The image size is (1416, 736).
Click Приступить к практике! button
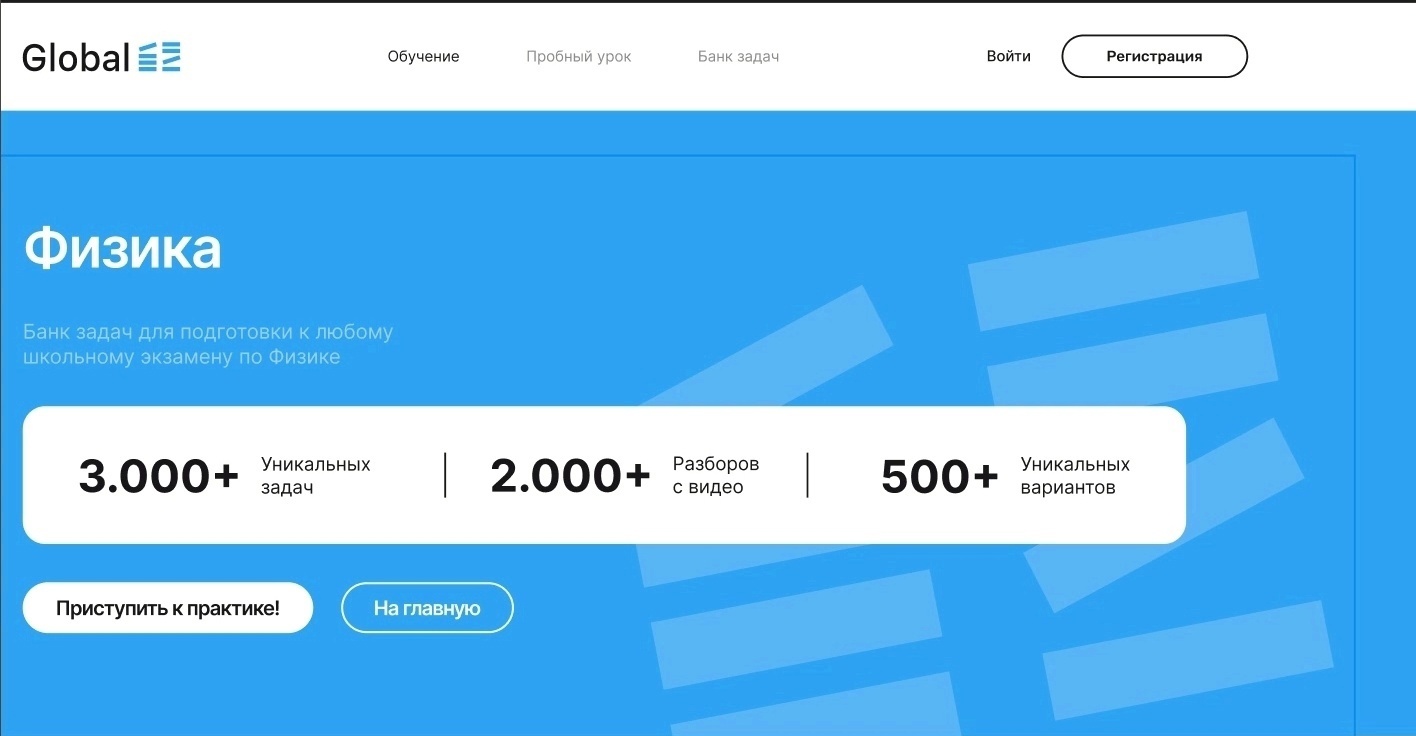pos(168,608)
